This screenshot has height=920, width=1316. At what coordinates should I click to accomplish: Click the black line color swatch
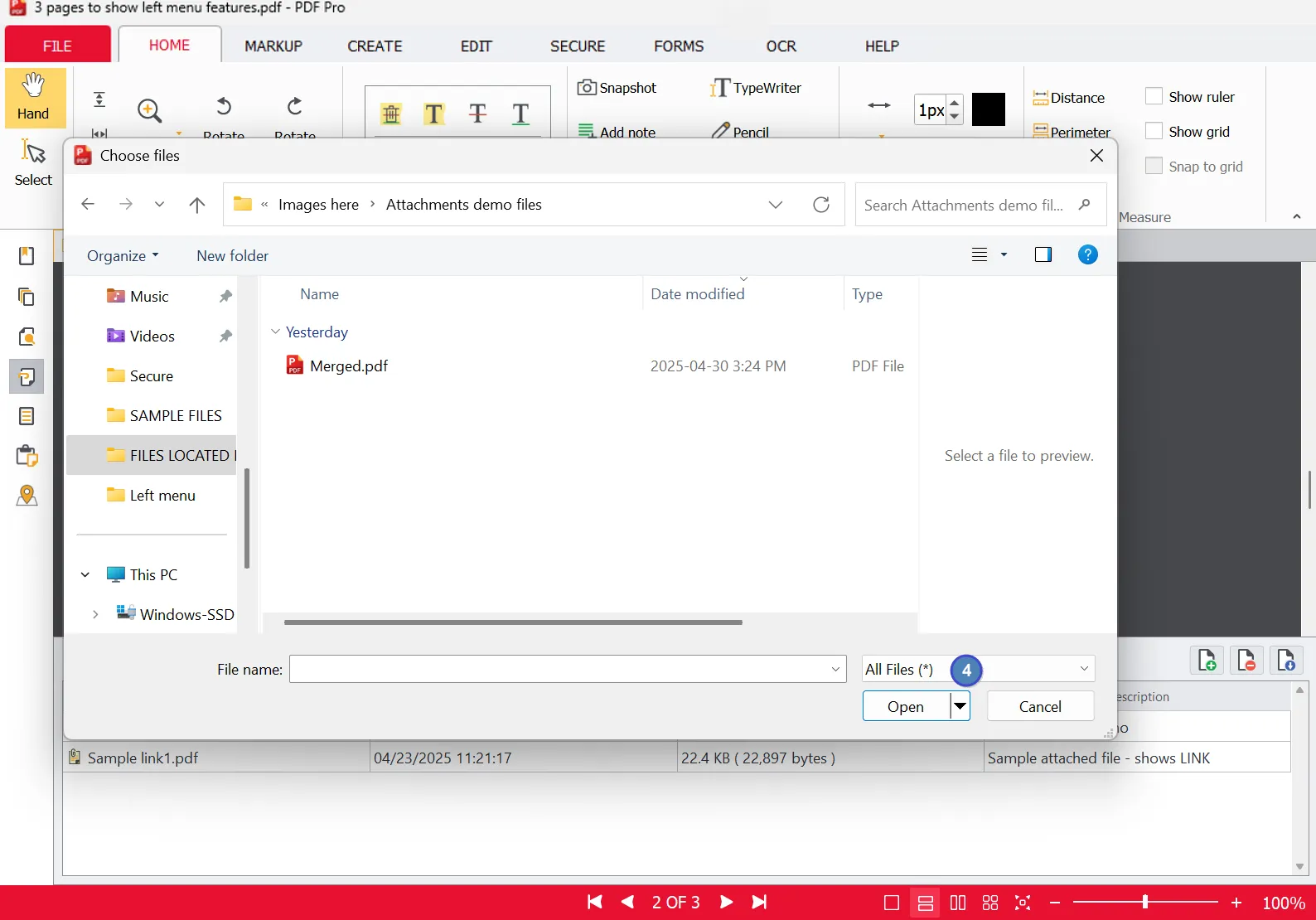tap(988, 109)
